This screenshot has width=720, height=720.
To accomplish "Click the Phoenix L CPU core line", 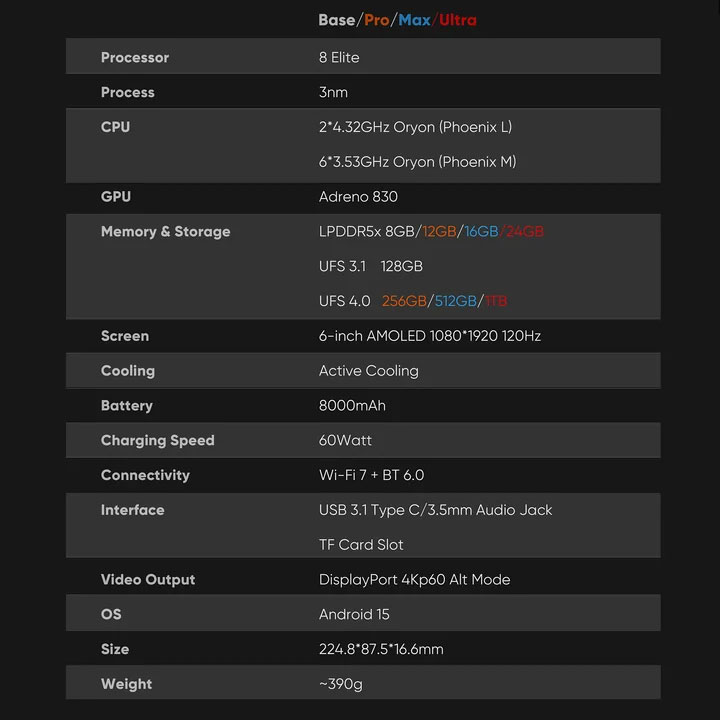I will [x=415, y=128].
